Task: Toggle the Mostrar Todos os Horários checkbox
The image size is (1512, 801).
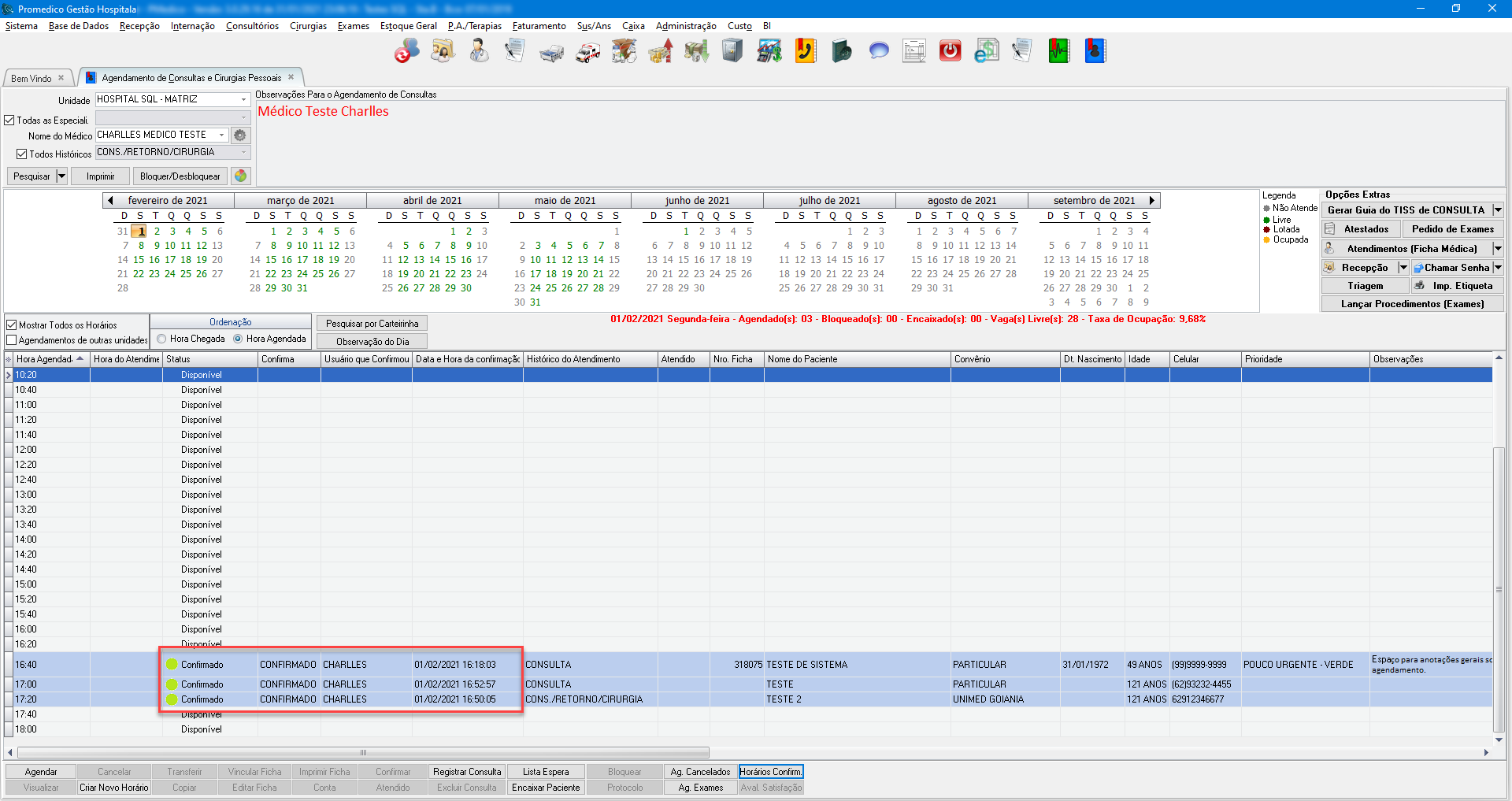Action: 12,324
